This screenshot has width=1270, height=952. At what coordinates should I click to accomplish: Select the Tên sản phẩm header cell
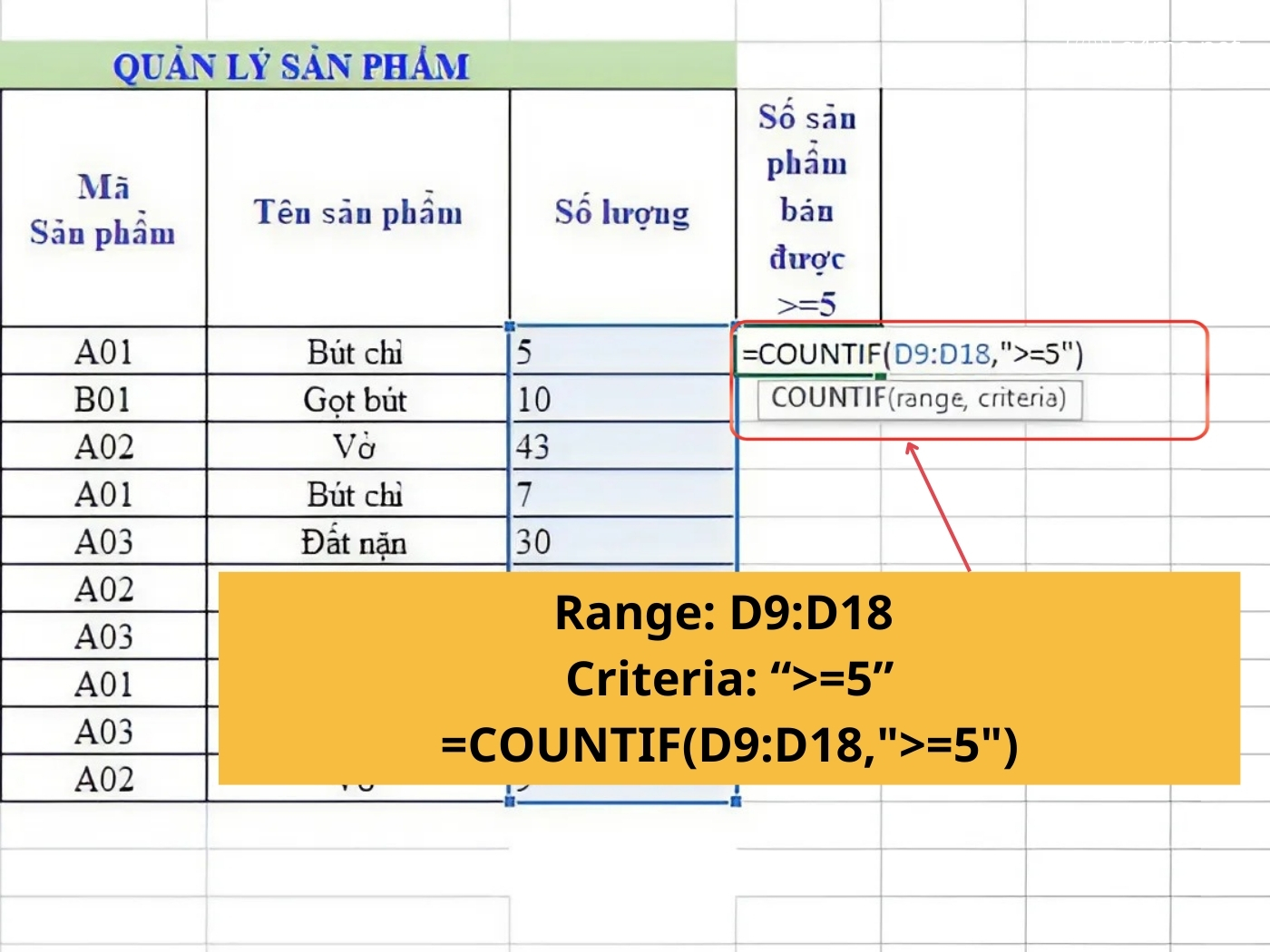[358, 209]
